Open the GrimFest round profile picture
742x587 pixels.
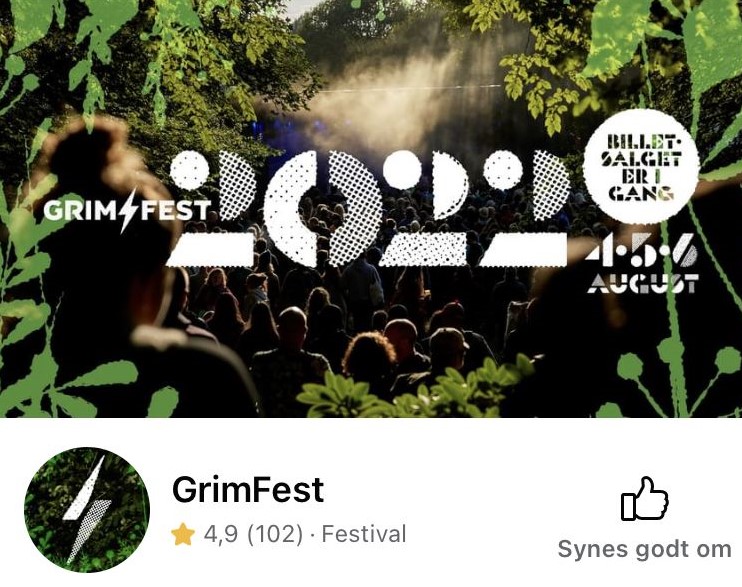click(87, 510)
